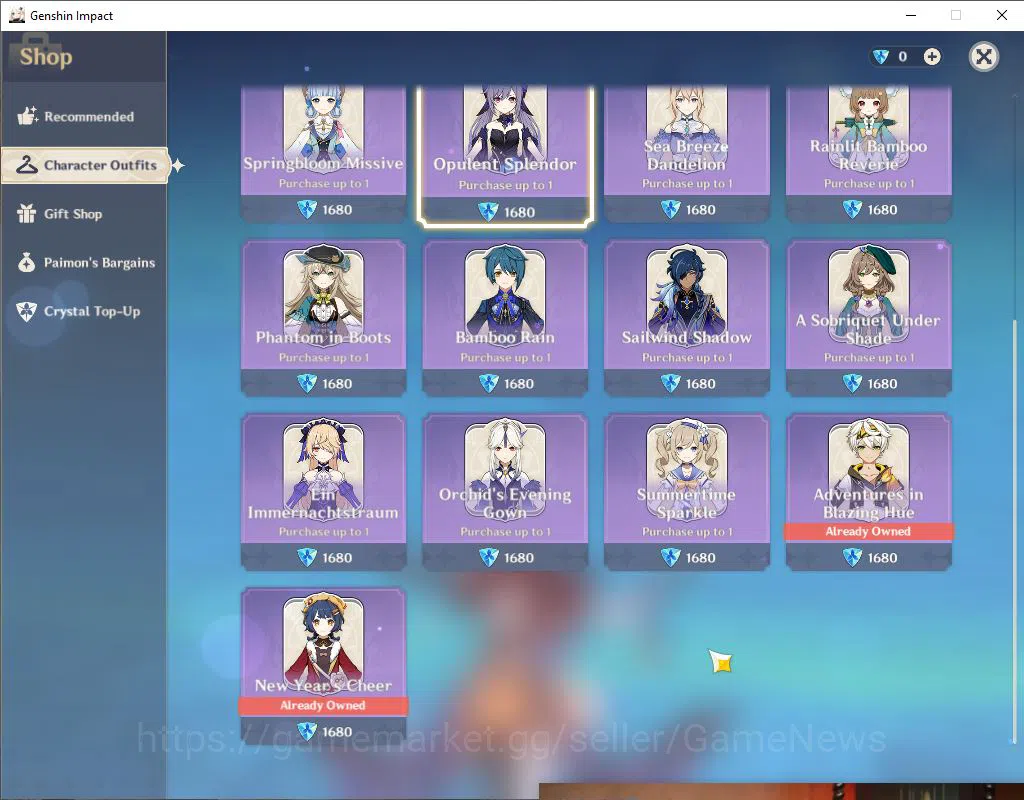
Task: Select the Springbloom Missive outfit card
Action: click(323, 153)
